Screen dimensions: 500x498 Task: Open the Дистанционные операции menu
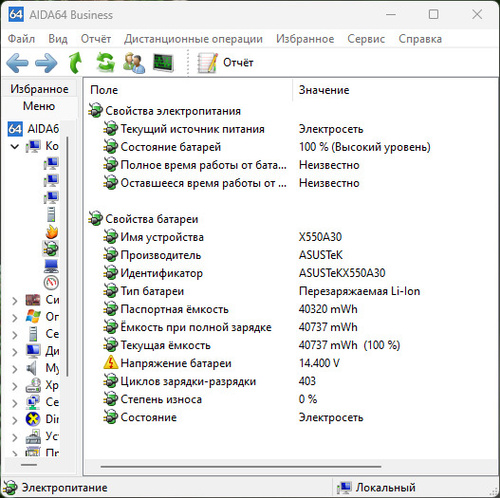pyautogui.click(x=193, y=39)
